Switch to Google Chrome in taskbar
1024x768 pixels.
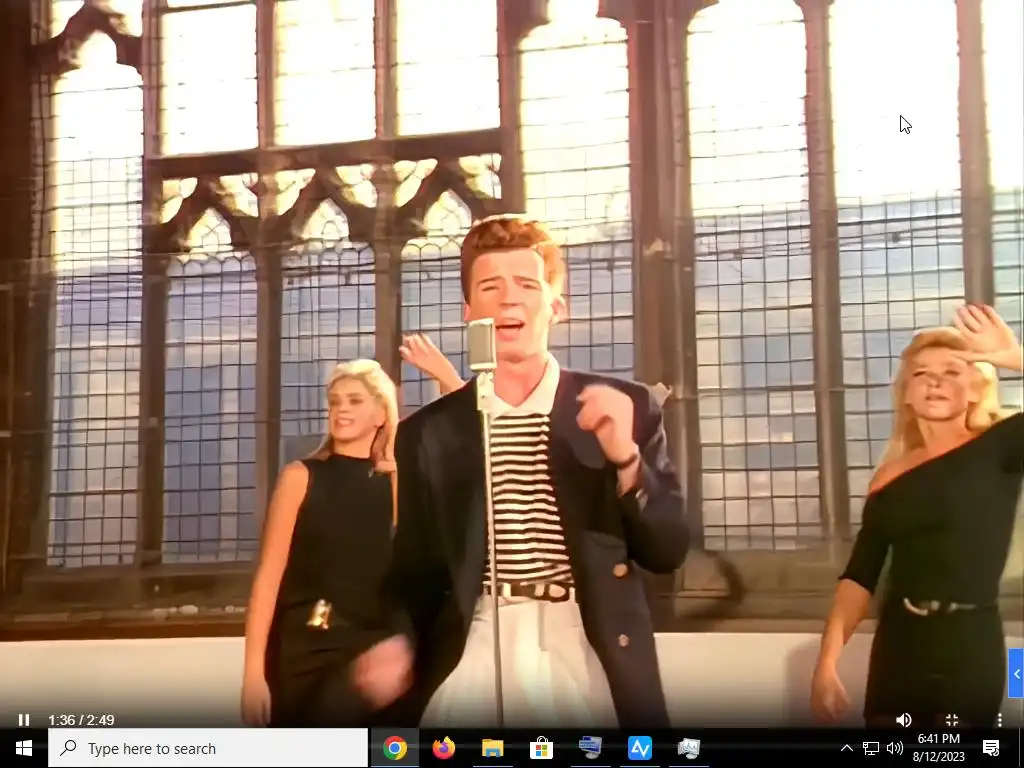(x=395, y=748)
